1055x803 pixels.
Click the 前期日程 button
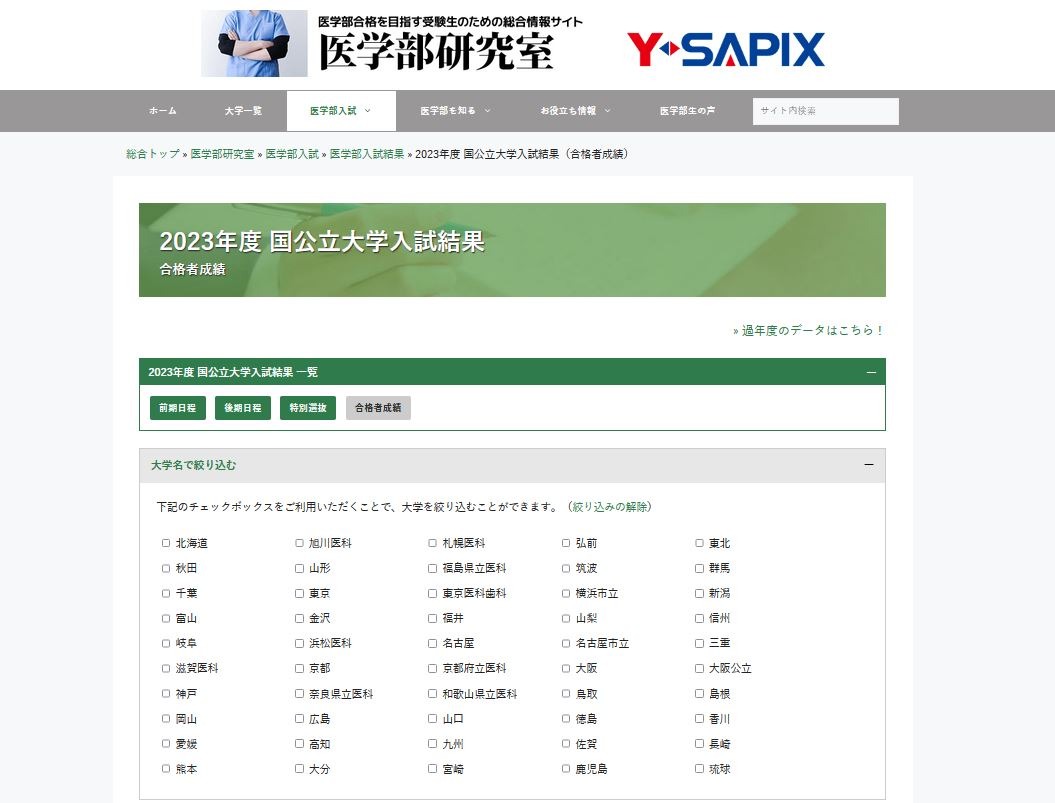(178, 408)
